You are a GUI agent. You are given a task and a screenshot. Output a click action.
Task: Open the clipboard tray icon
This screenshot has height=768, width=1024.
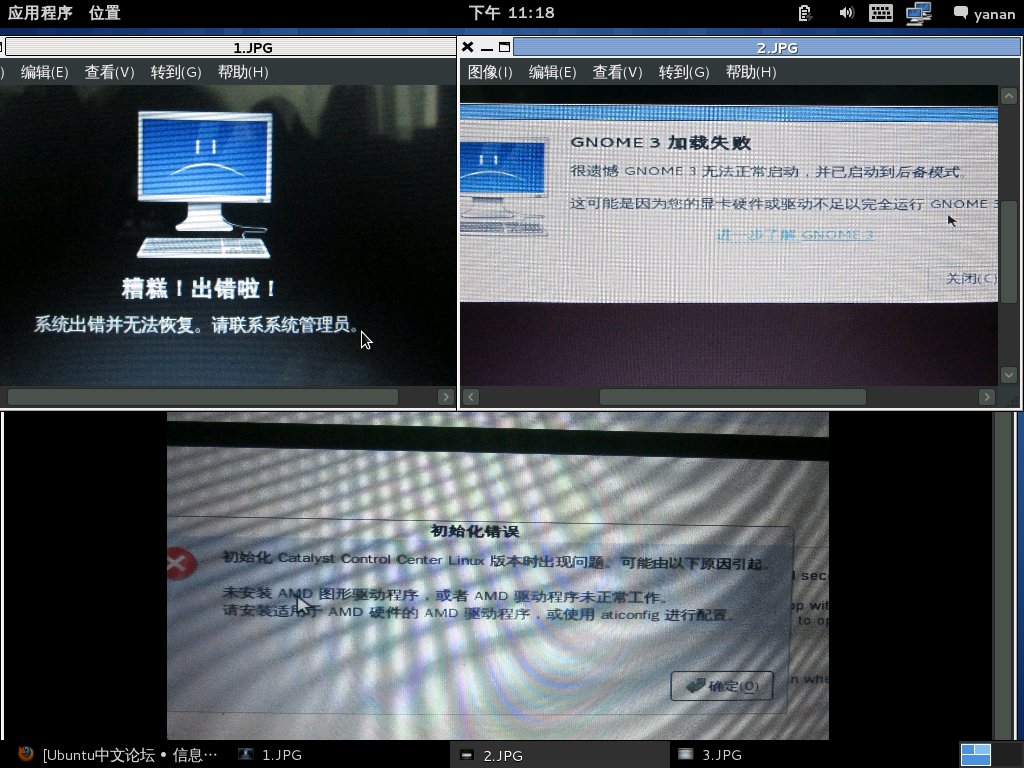tap(805, 13)
